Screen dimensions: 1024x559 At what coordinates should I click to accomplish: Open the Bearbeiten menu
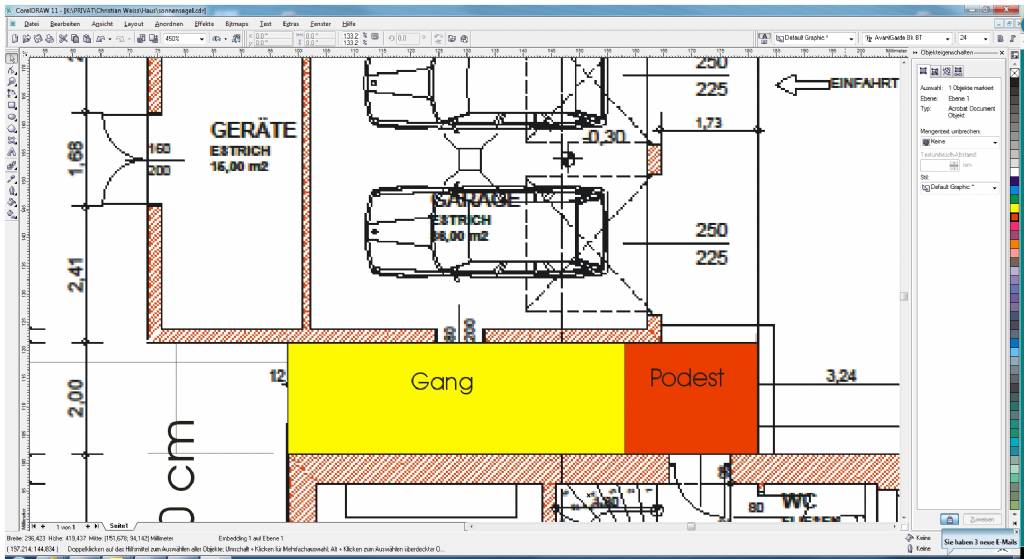[66, 22]
